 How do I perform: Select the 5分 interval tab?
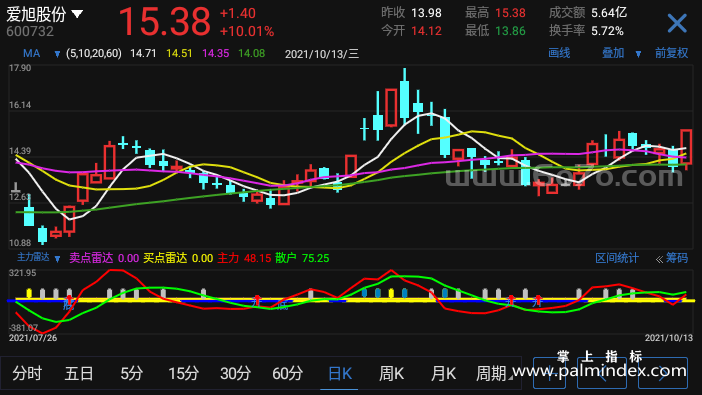(131, 373)
